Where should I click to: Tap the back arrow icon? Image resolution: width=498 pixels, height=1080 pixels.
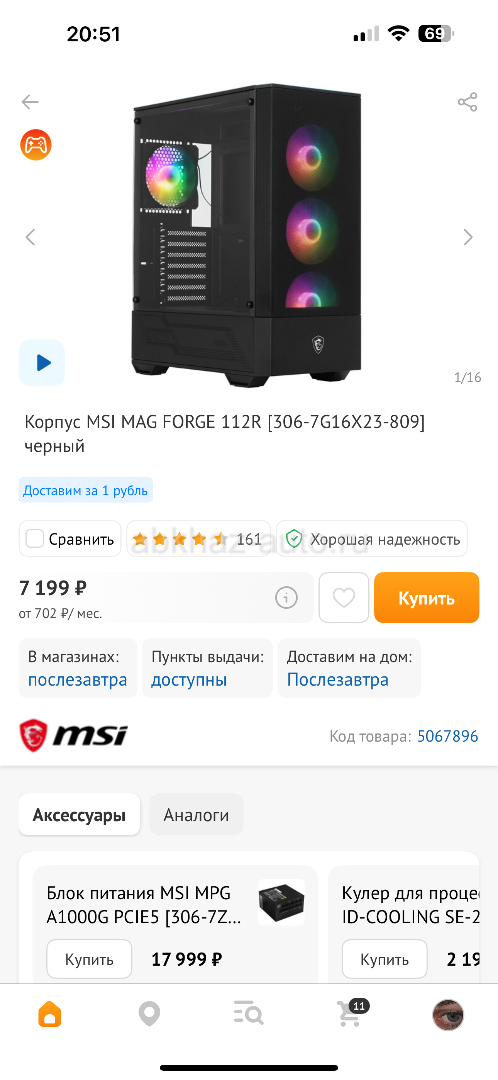click(30, 103)
